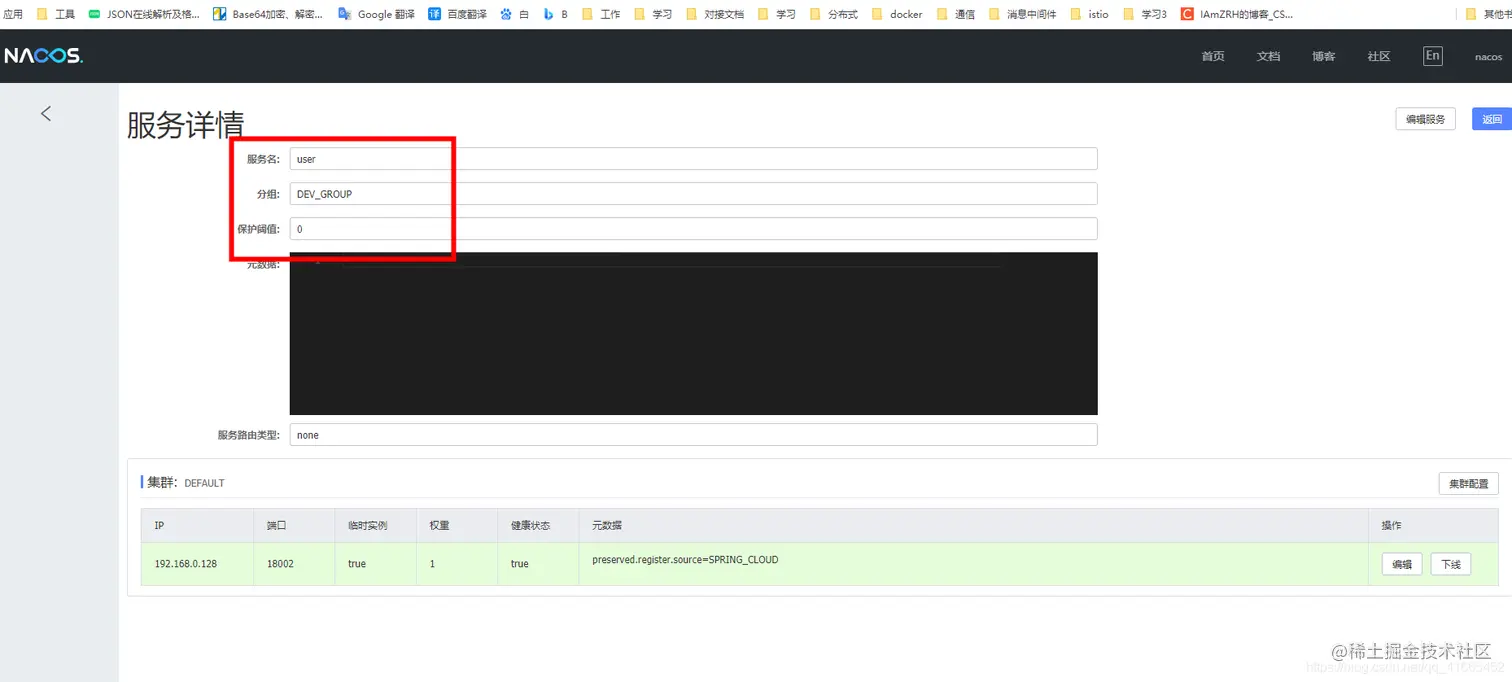
Task: Click 下线 for instance 192.168.0.128
Action: pos(1451,564)
